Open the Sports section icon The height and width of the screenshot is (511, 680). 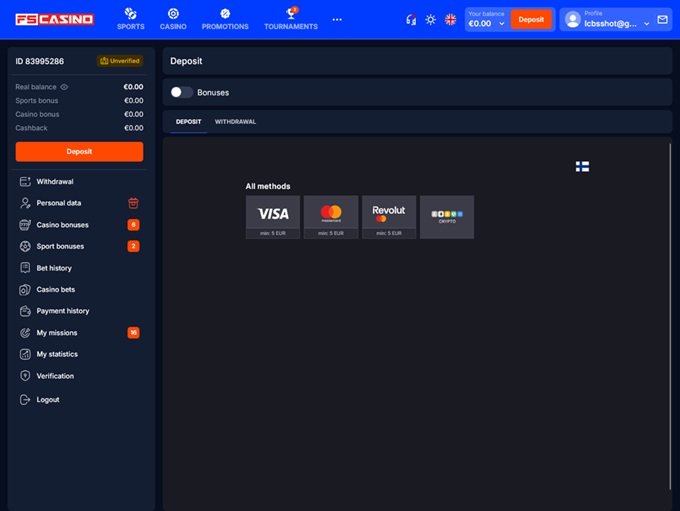[131, 14]
